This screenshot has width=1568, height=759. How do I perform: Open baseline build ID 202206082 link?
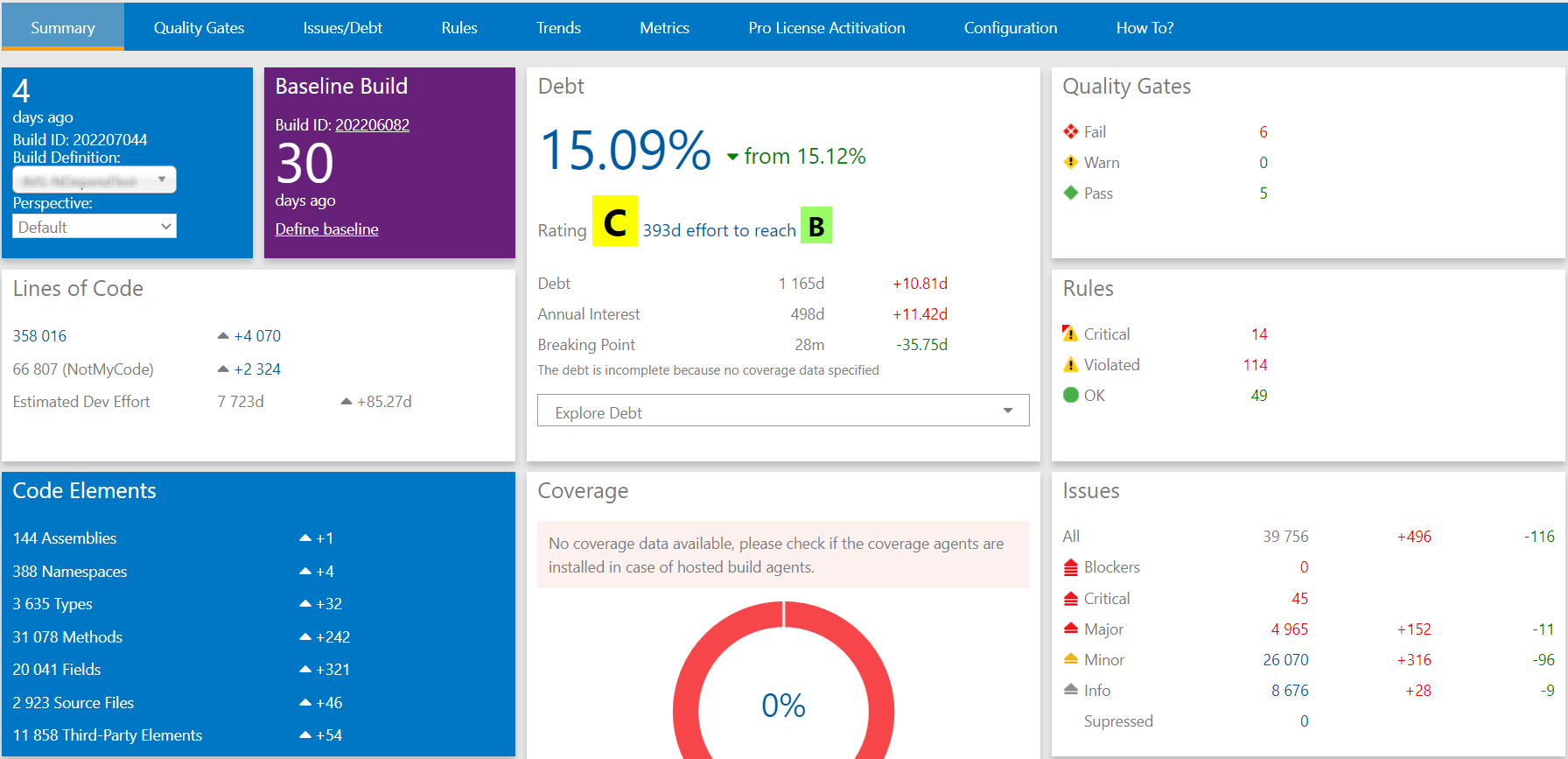(373, 124)
